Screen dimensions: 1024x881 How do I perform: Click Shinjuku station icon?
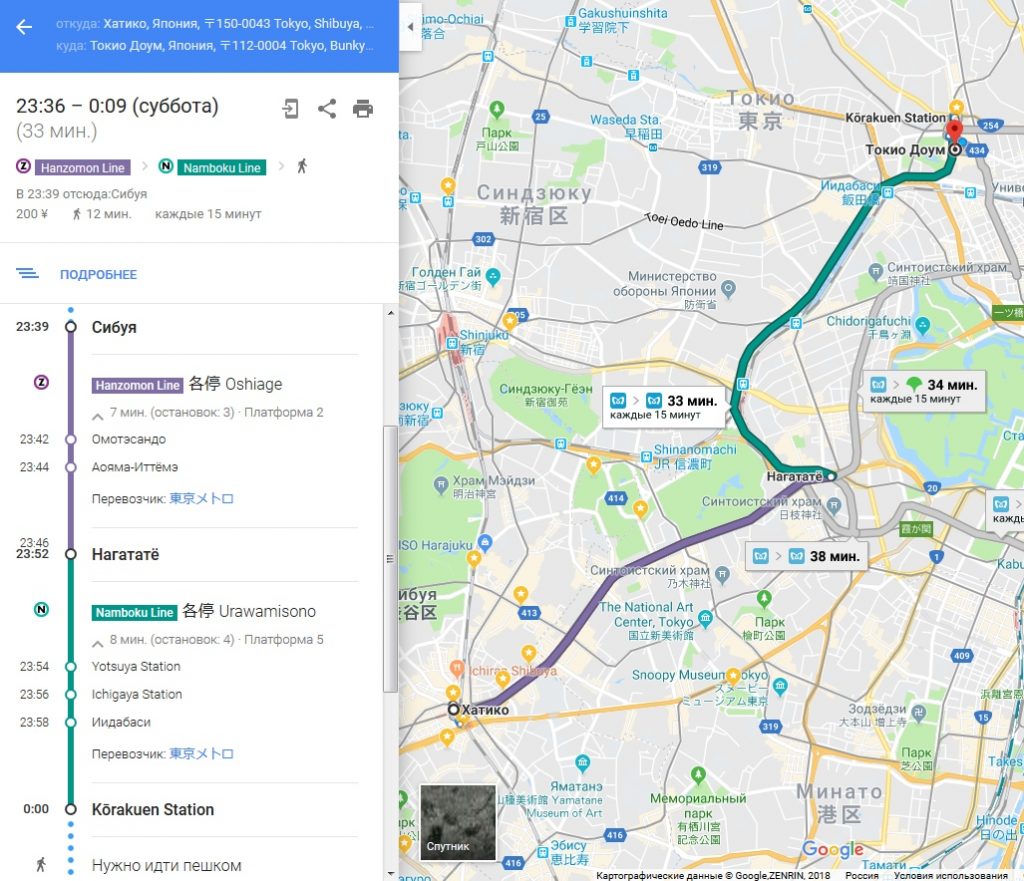tap(451, 342)
